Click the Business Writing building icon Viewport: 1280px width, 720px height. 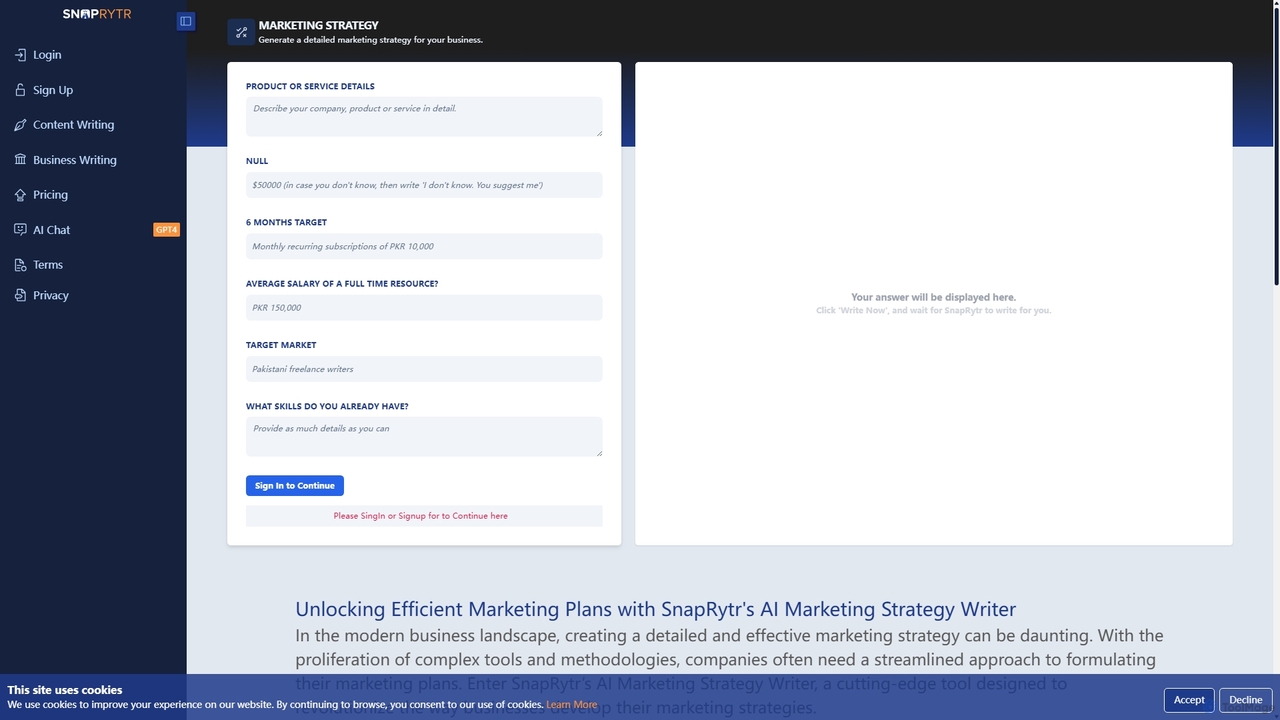coord(20,160)
